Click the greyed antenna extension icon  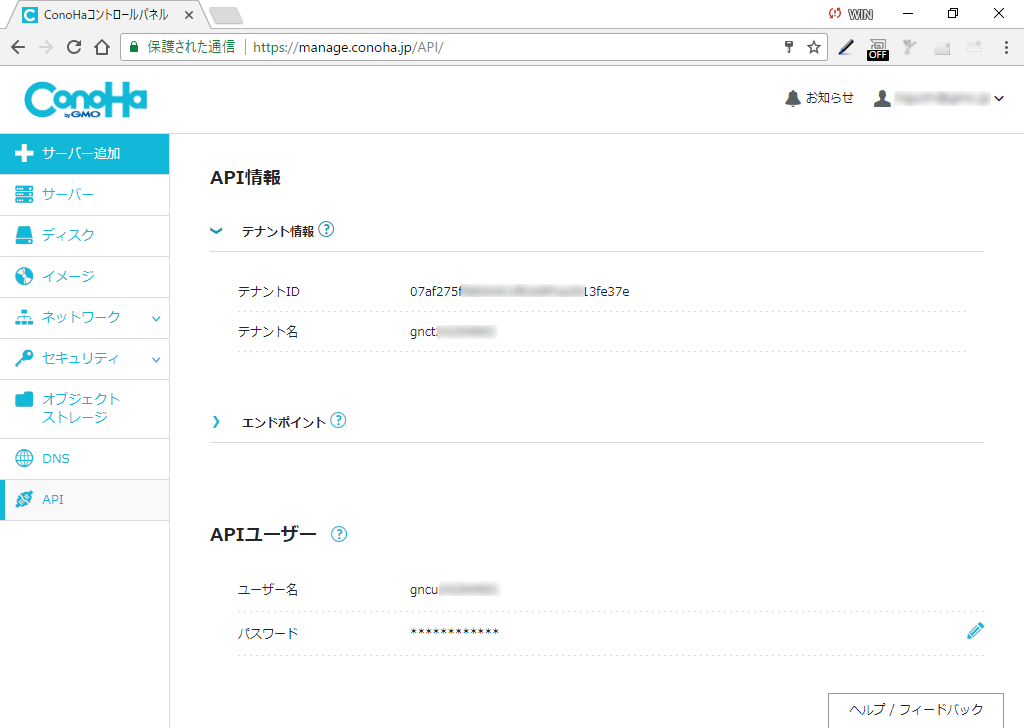(x=910, y=47)
